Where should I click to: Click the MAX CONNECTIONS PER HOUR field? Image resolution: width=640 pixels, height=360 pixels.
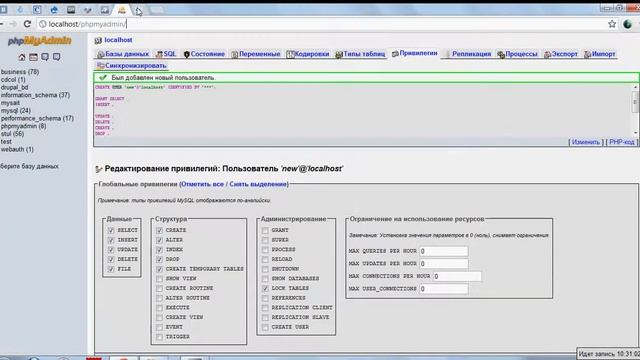(x=457, y=276)
